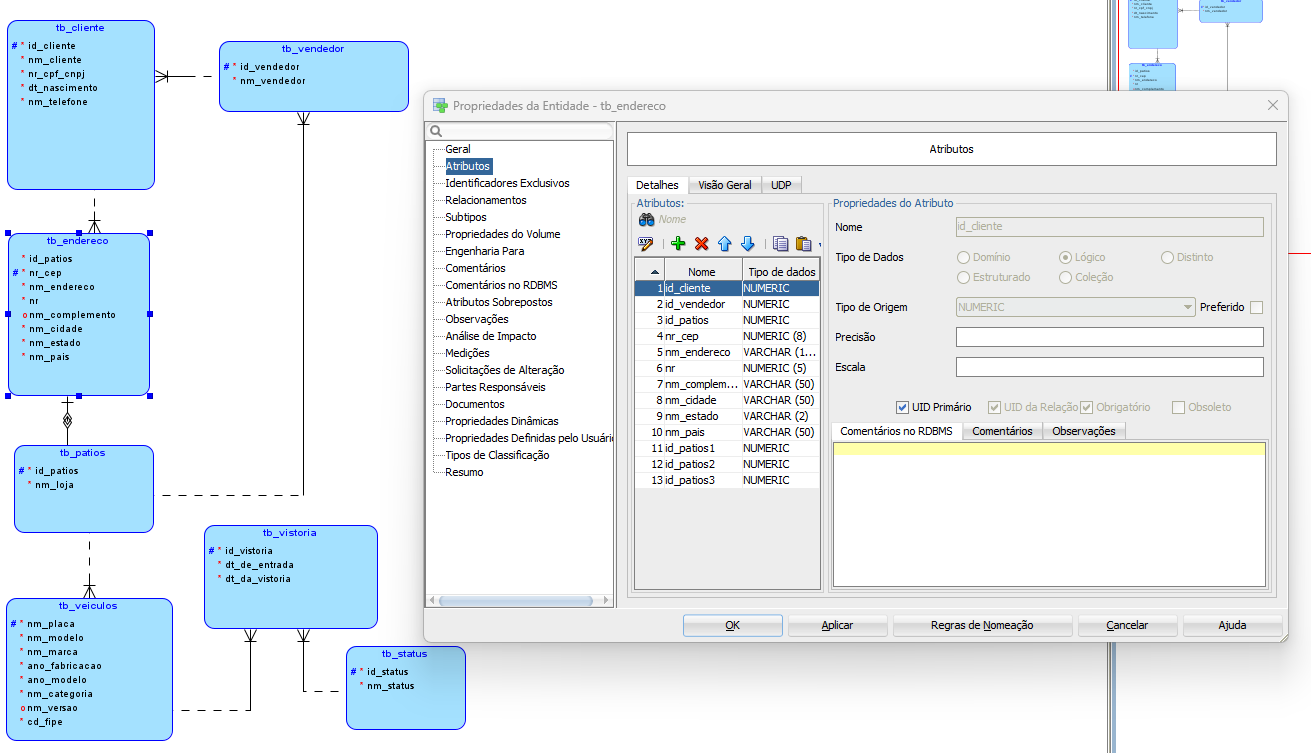
Task: Tick the Obsoleto checkbox
Action: 1178,407
